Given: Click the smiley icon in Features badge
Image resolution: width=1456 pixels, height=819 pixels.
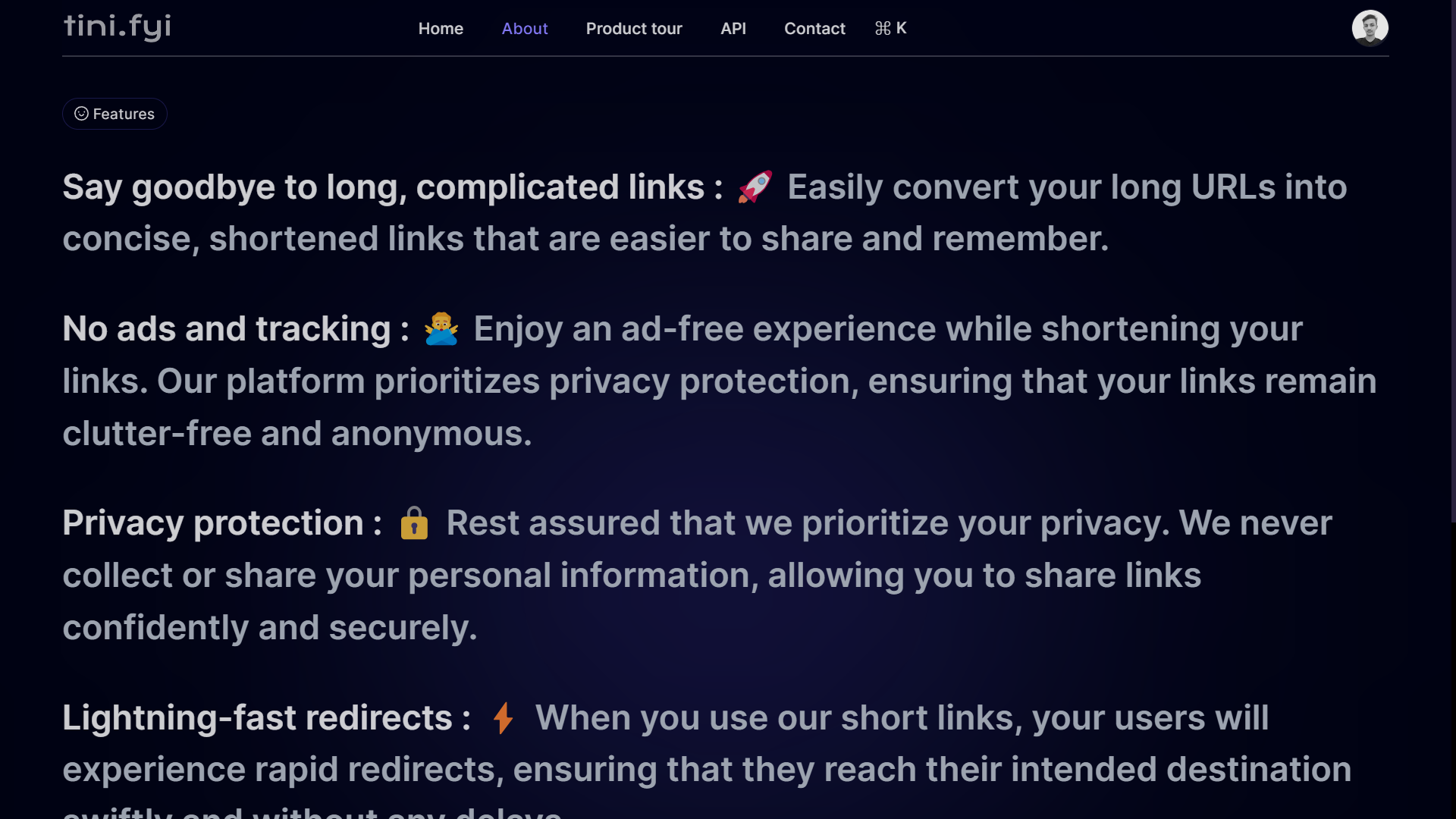Looking at the screenshot, I should (x=81, y=114).
